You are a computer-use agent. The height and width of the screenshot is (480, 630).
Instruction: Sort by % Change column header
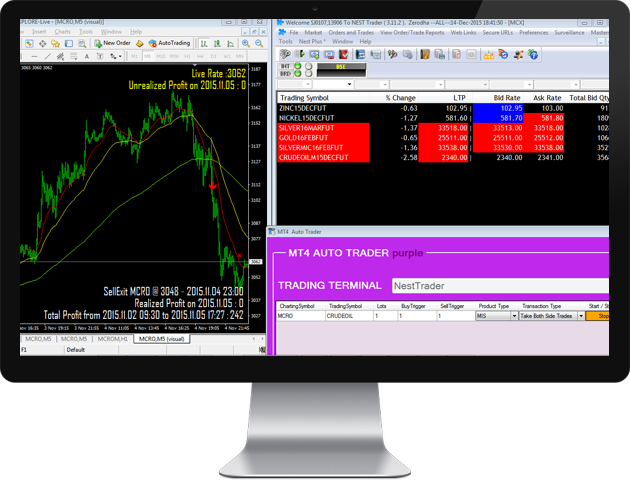click(x=401, y=98)
